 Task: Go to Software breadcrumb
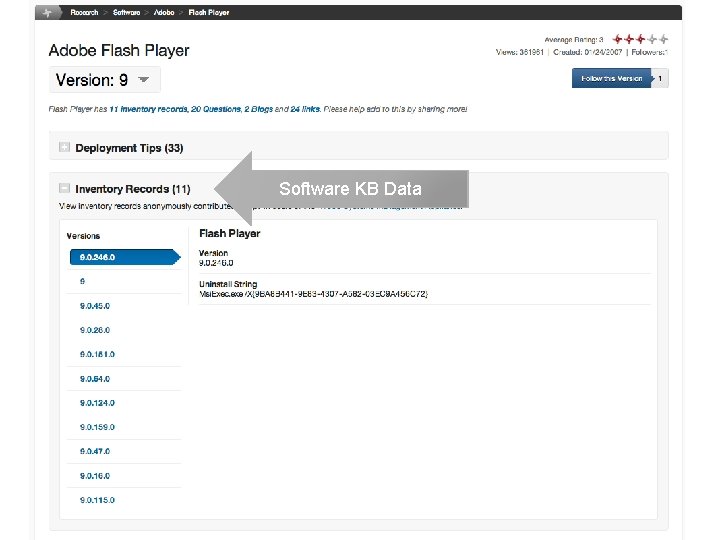click(126, 12)
